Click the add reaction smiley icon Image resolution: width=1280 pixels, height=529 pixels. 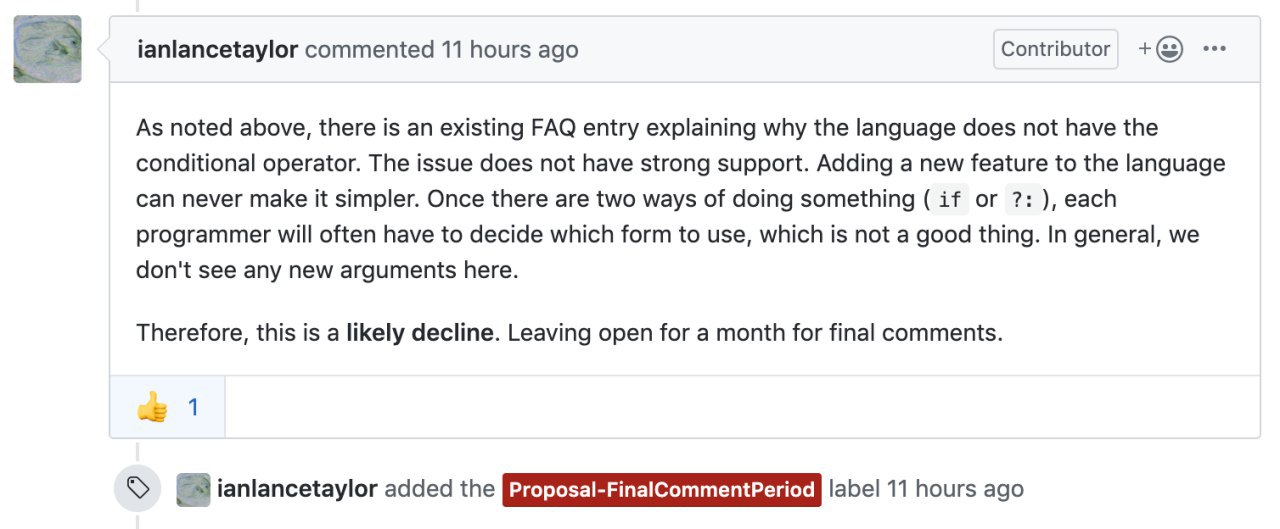pos(1161,49)
